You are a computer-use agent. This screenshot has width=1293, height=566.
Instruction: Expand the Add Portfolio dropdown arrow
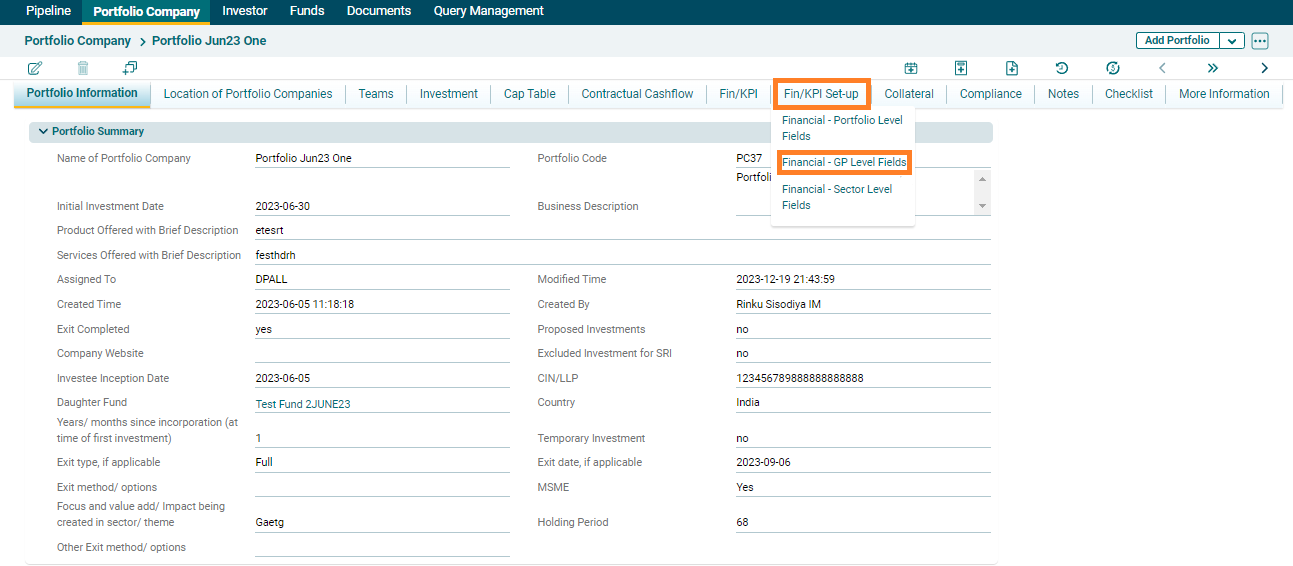[x=1232, y=41]
